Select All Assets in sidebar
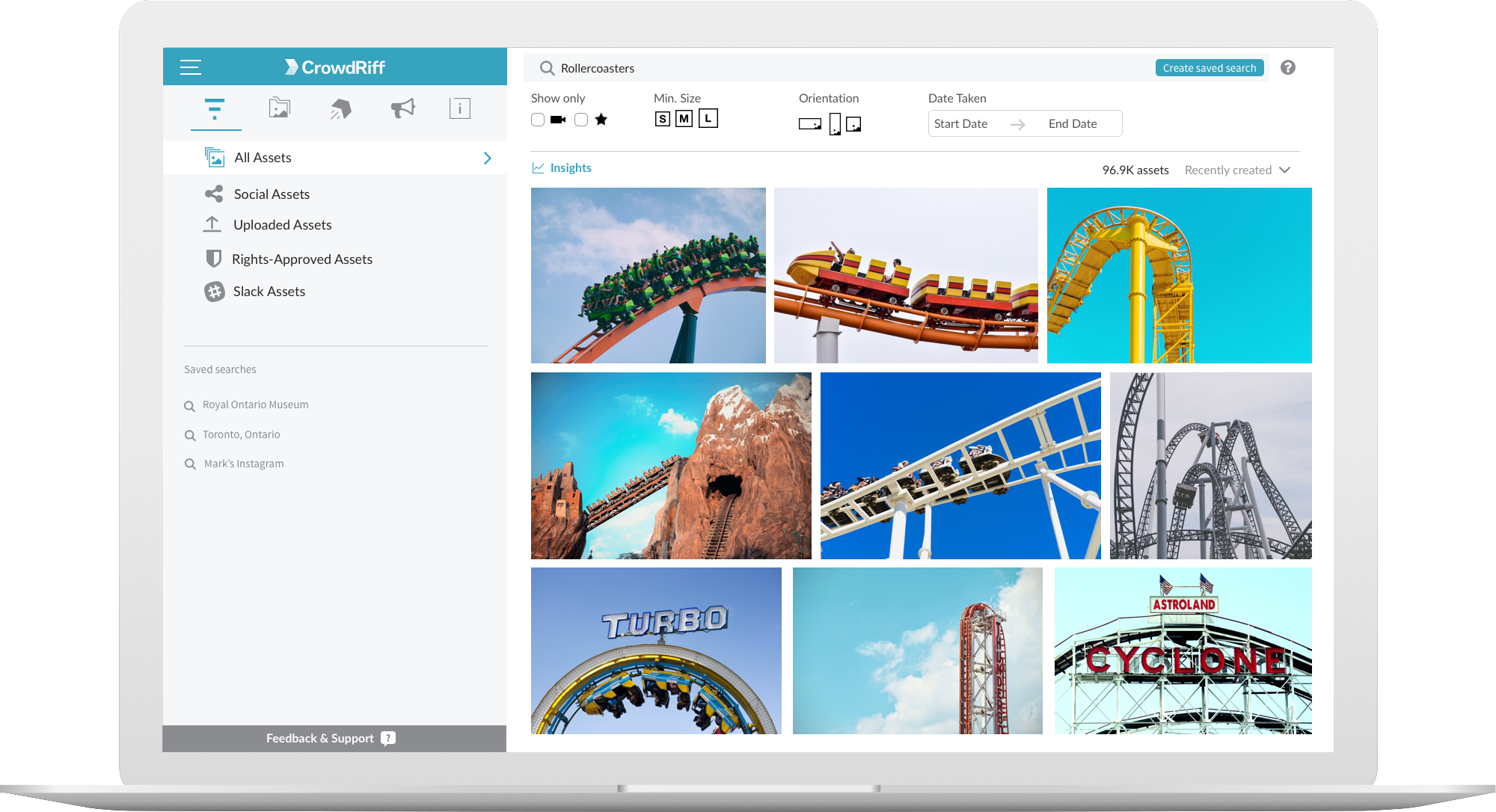Viewport: 1496px width, 812px height. (x=335, y=158)
